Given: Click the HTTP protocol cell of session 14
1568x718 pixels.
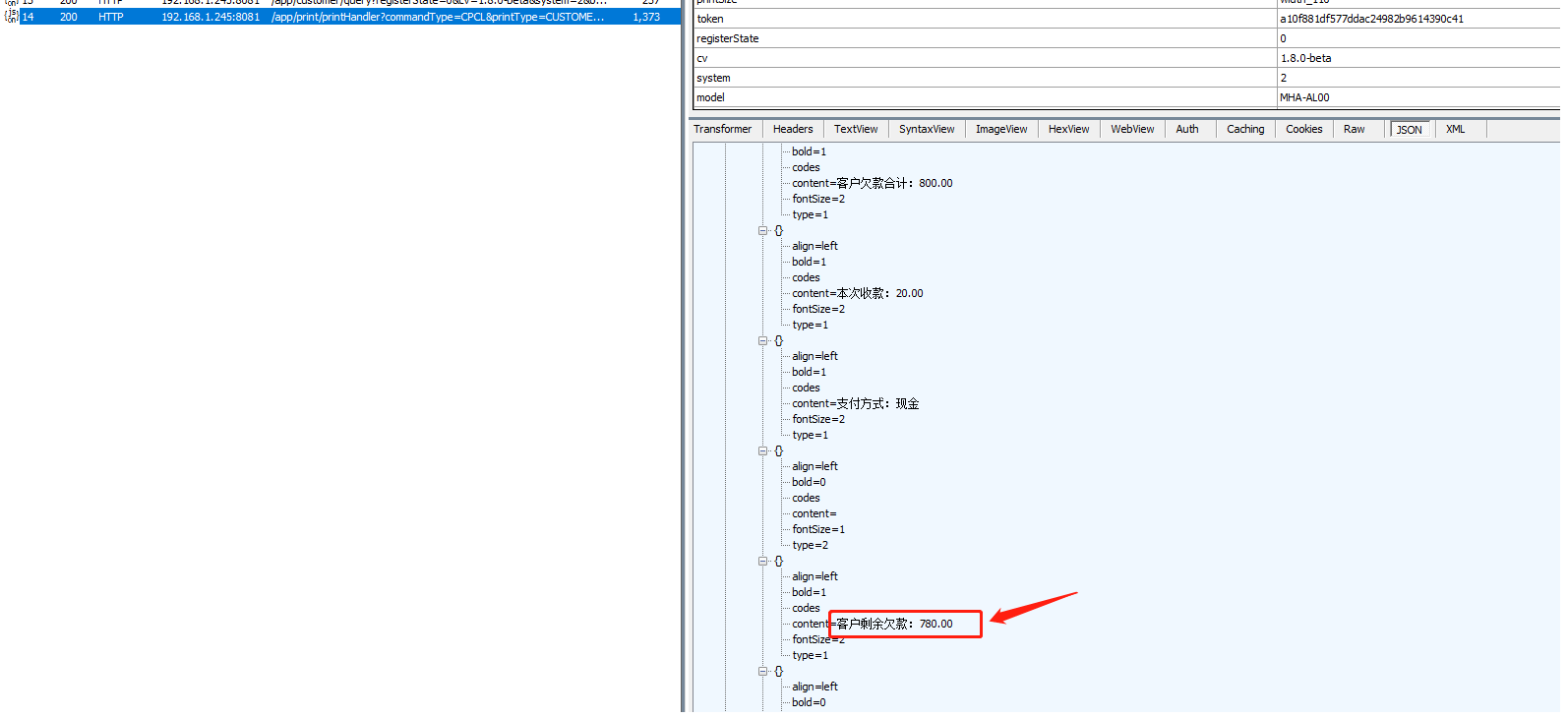Looking at the screenshot, I should point(111,17).
